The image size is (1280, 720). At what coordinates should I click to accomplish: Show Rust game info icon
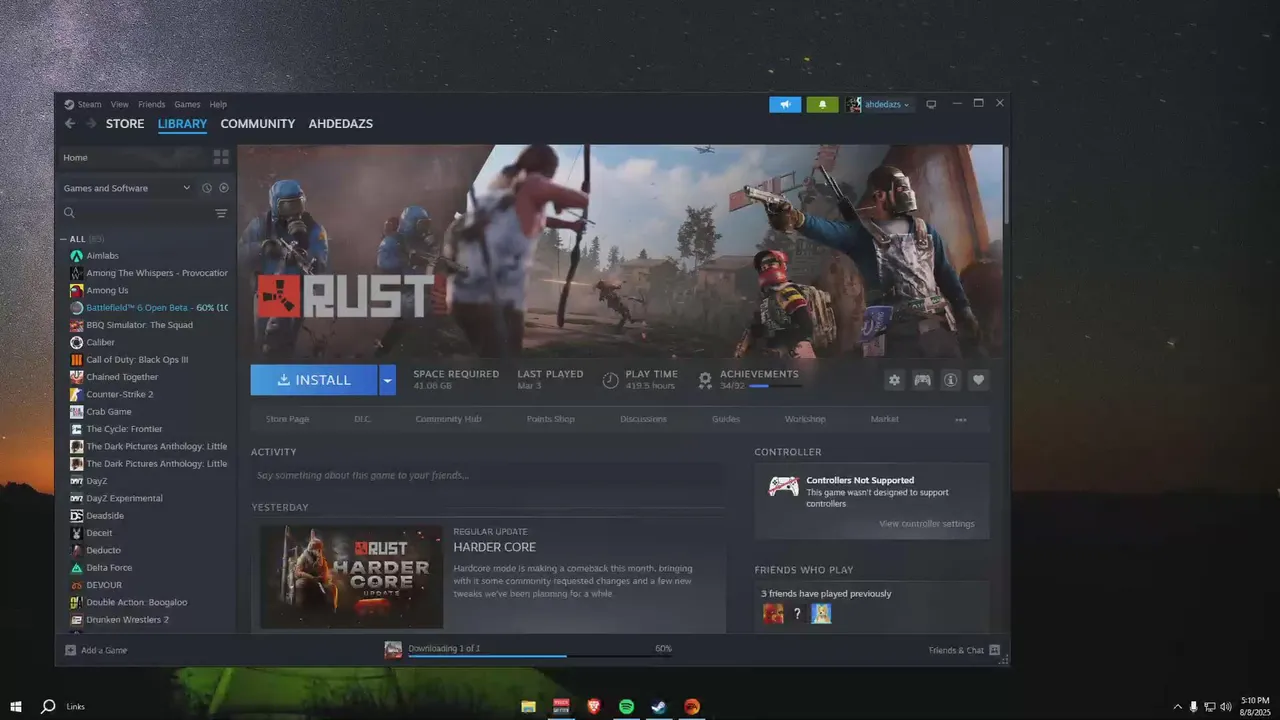pyautogui.click(x=950, y=380)
